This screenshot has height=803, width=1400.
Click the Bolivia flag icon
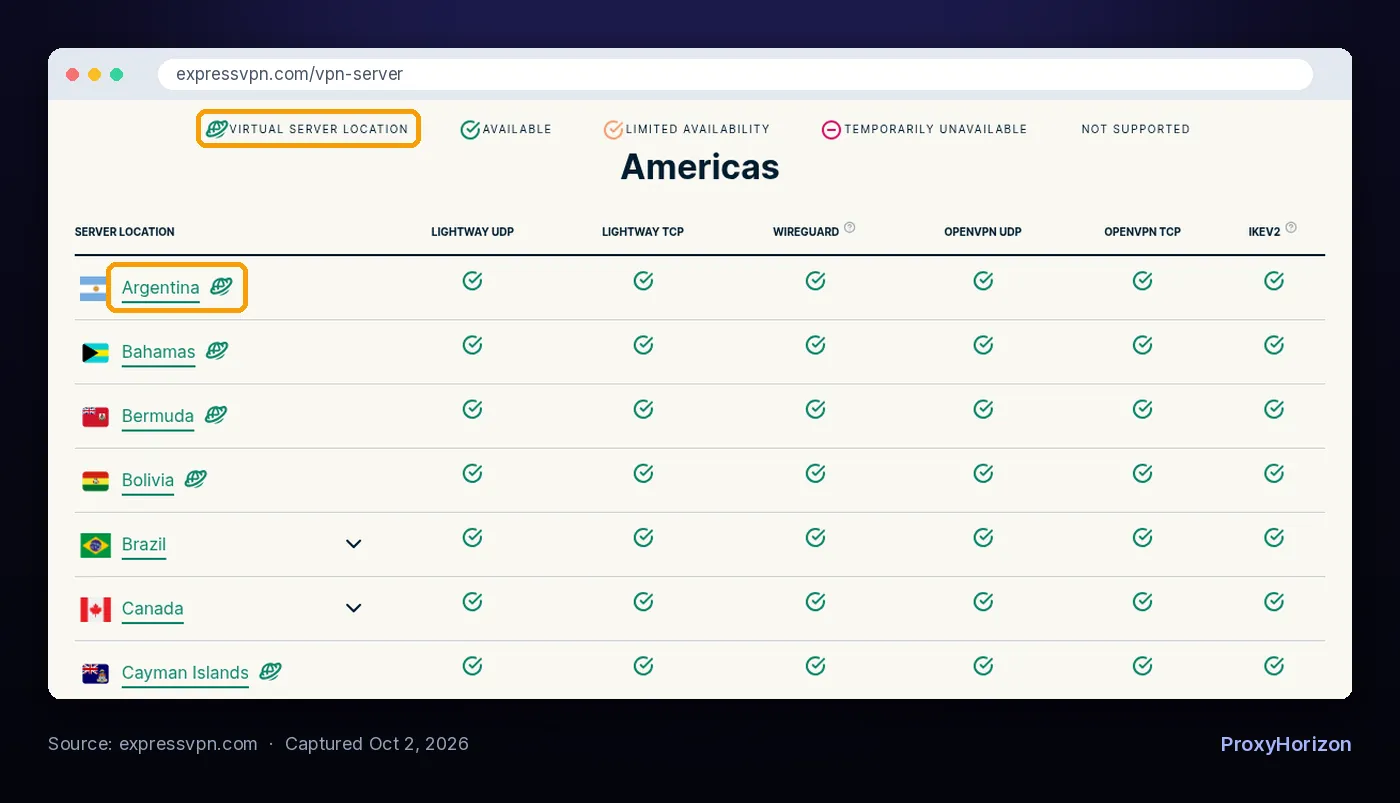[95, 481]
